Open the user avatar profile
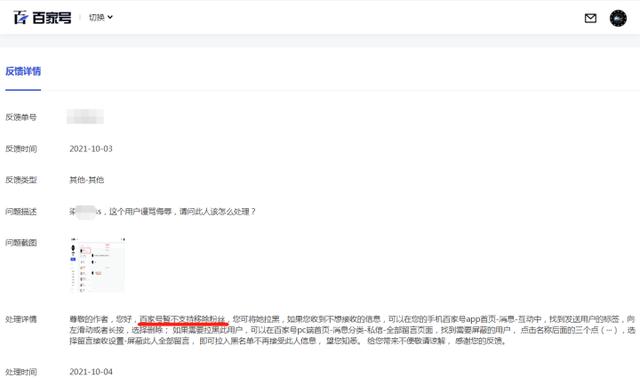 [618, 18]
